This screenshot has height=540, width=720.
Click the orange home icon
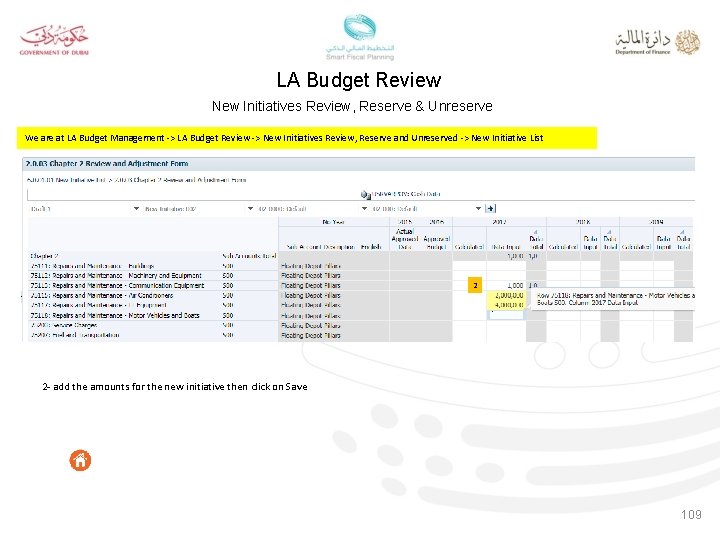[80, 460]
